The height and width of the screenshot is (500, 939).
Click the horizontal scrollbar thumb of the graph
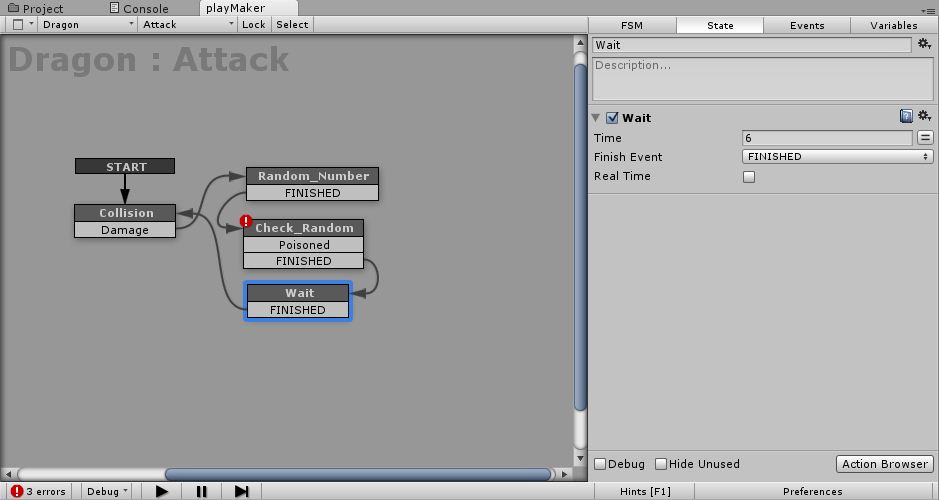(x=358, y=474)
